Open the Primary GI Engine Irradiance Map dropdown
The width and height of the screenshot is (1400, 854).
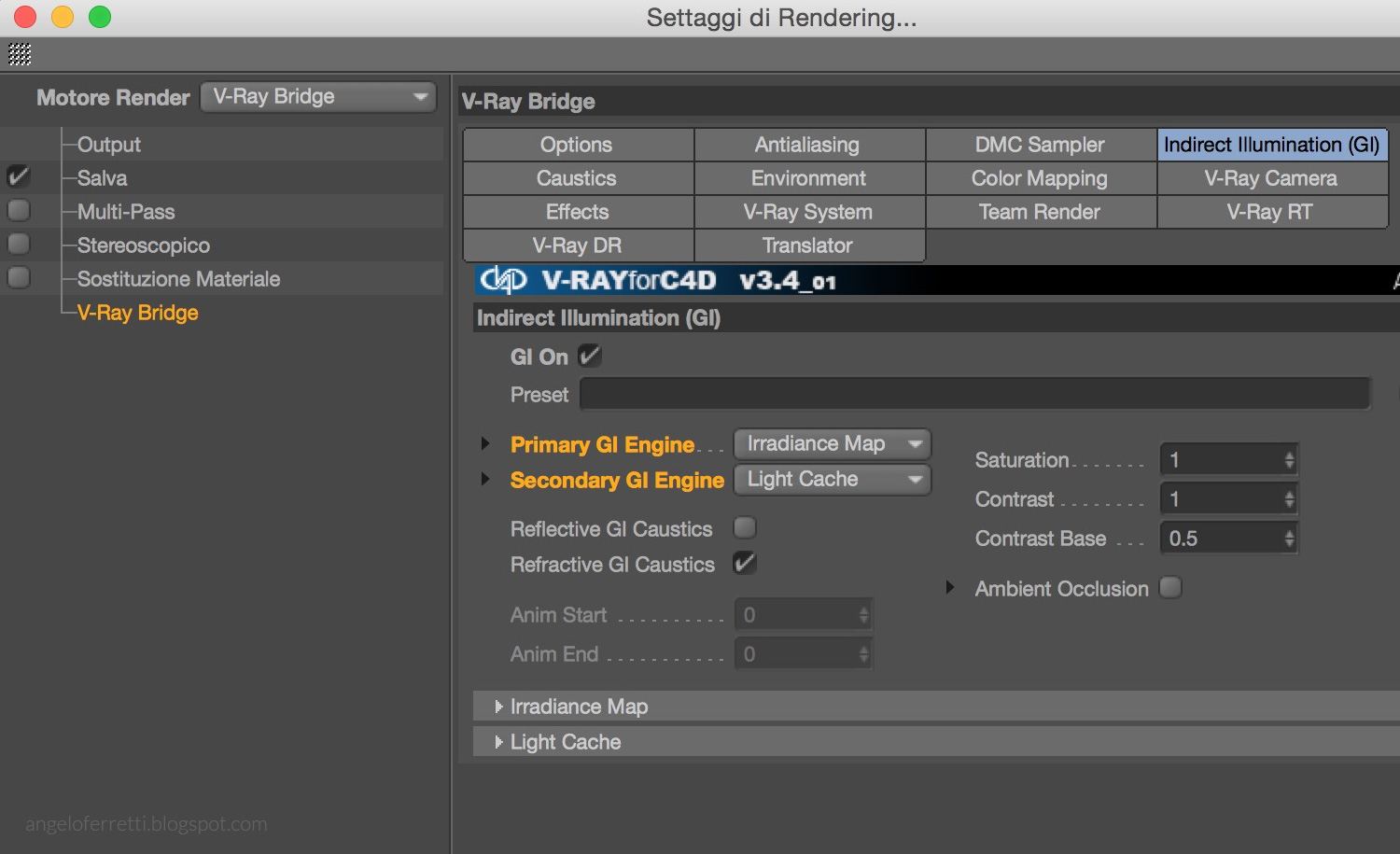coord(833,443)
